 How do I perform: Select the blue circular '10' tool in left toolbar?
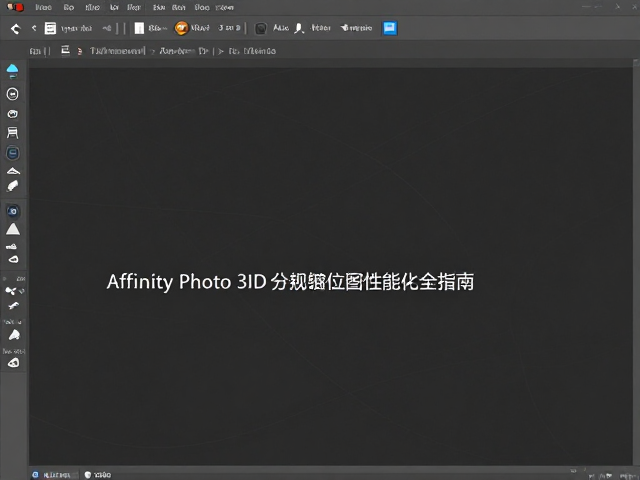(13, 211)
